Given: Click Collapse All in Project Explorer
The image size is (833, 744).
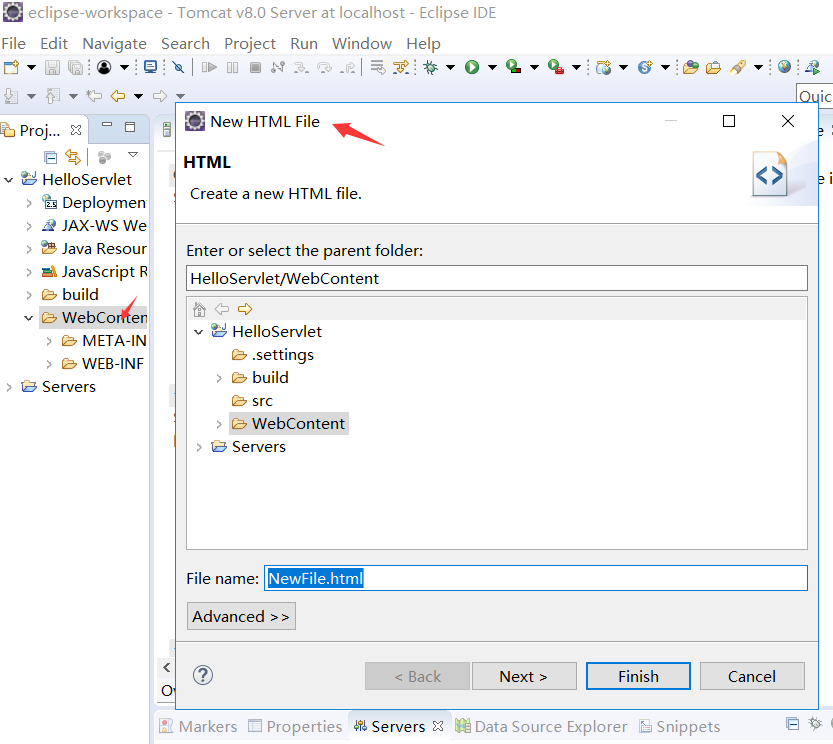Looking at the screenshot, I should tap(50, 157).
